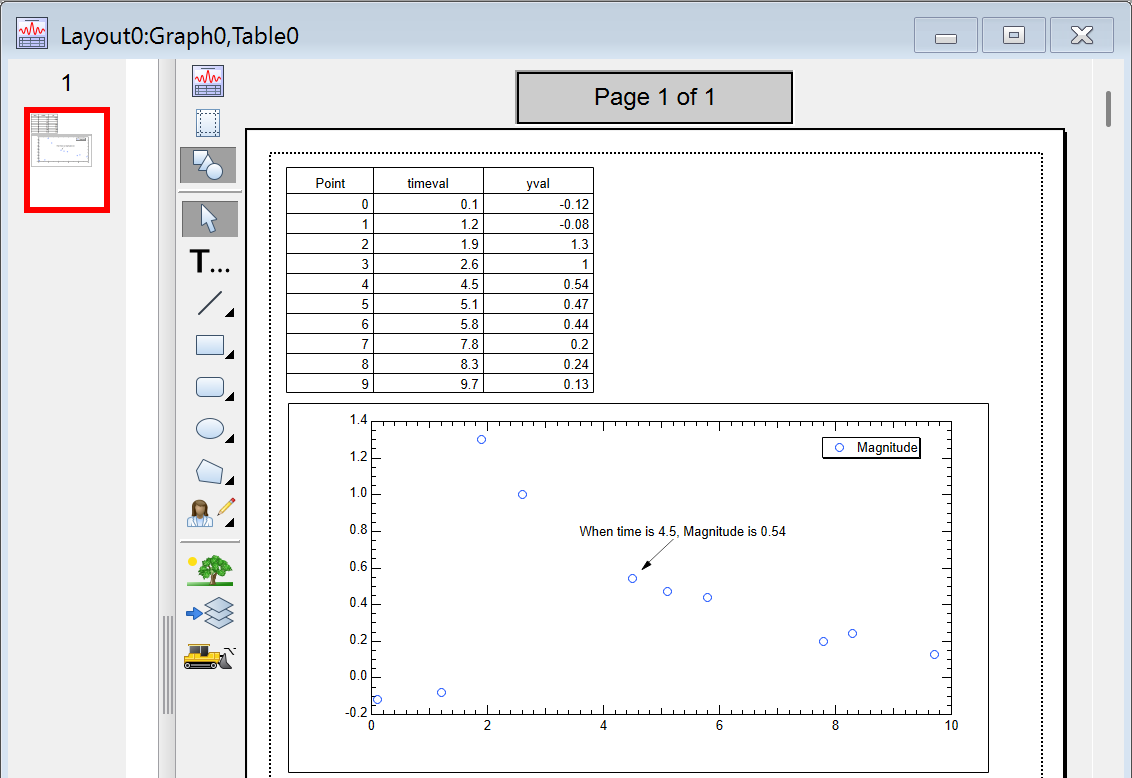This screenshot has width=1132, height=778.
Task: Select the marquee tool with dotted rectangle
Action: pyautogui.click(x=208, y=123)
